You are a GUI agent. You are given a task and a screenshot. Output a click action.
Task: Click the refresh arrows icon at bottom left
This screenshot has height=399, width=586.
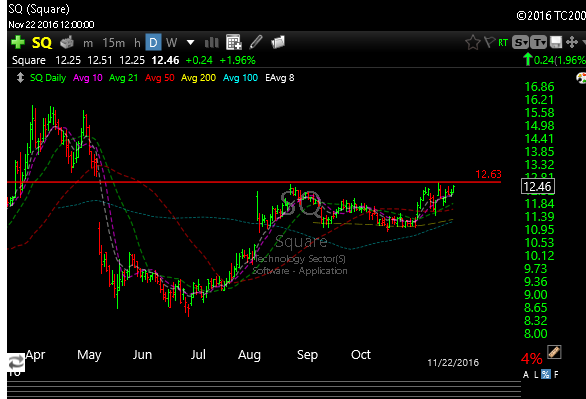click(x=16, y=362)
